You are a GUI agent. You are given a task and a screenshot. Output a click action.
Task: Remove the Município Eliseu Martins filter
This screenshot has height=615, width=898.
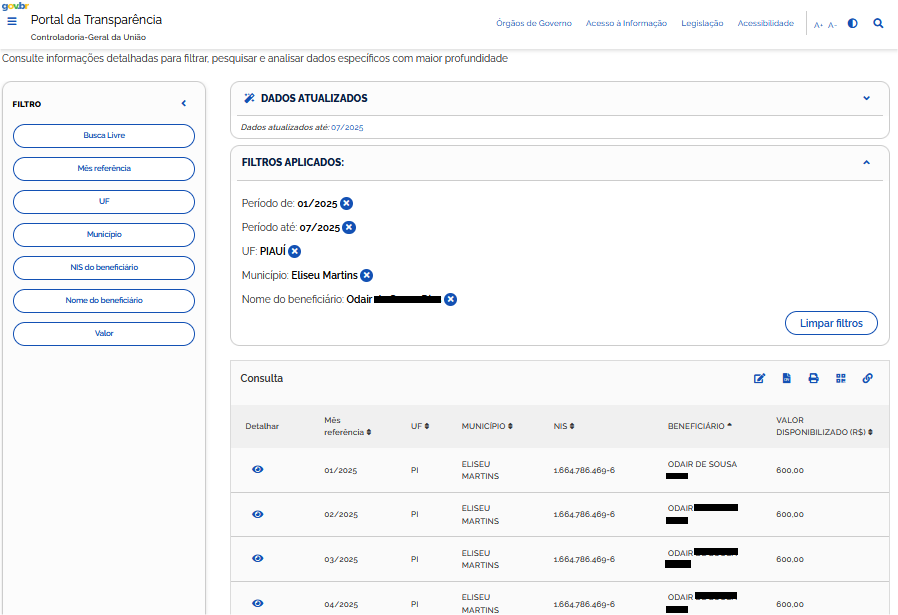(367, 275)
